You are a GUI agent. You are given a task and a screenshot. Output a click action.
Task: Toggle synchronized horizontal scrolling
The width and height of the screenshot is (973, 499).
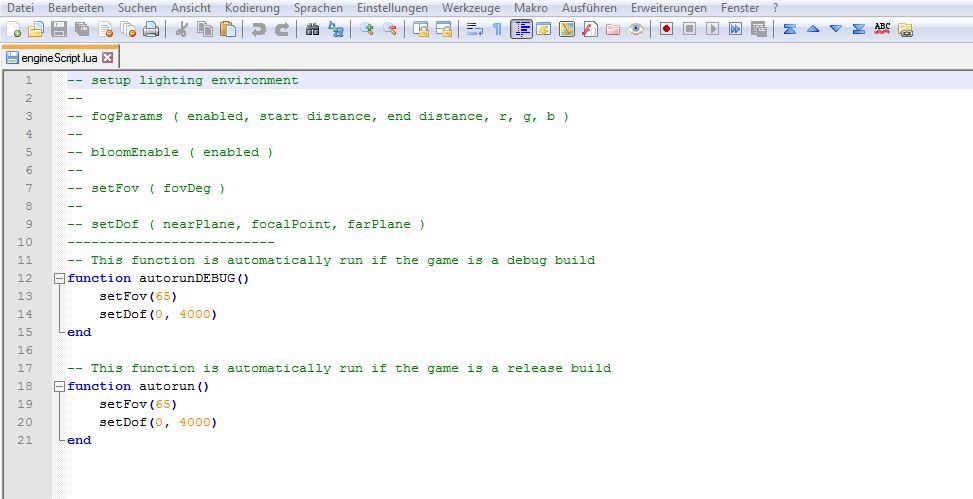click(x=443, y=29)
